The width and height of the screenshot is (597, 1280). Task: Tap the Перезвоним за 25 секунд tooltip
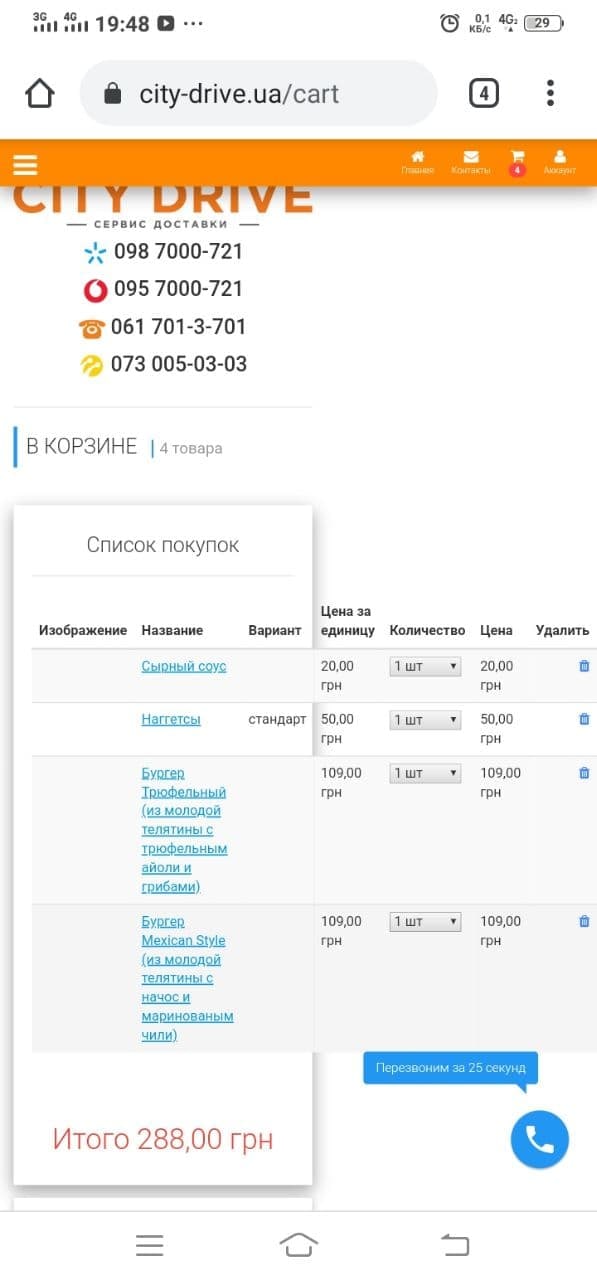point(450,1068)
